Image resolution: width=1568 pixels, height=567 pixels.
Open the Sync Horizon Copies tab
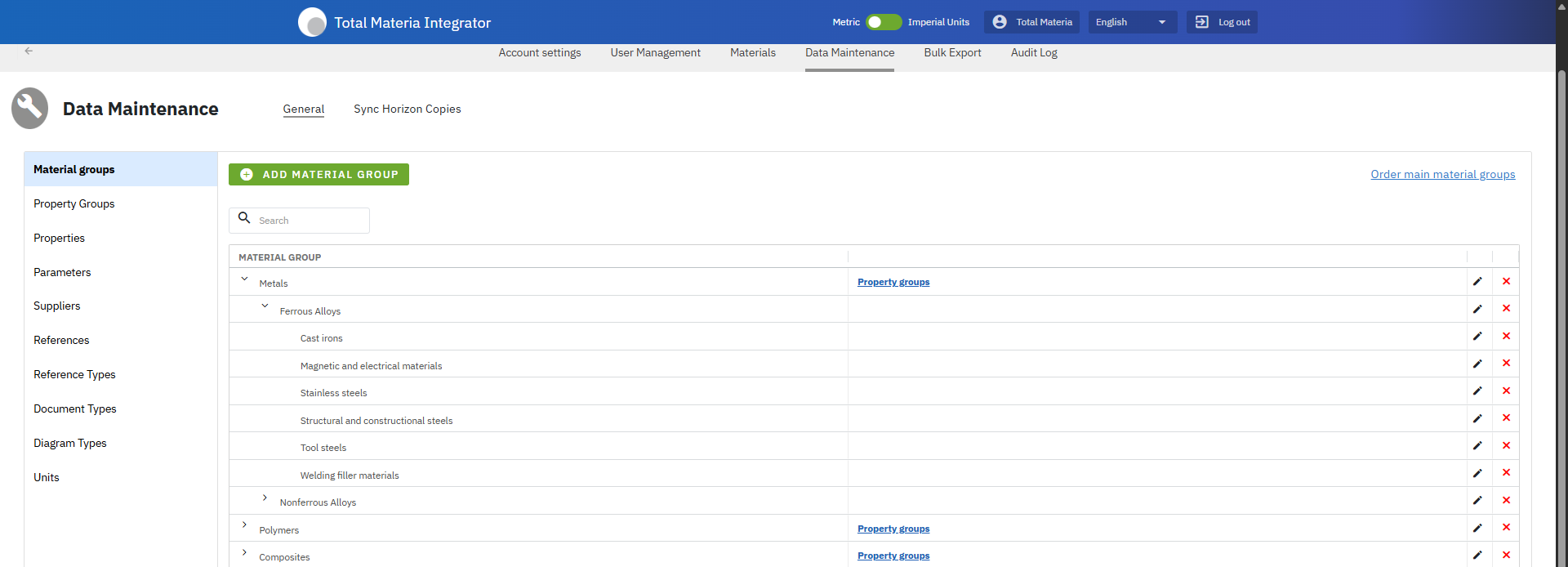407,109
